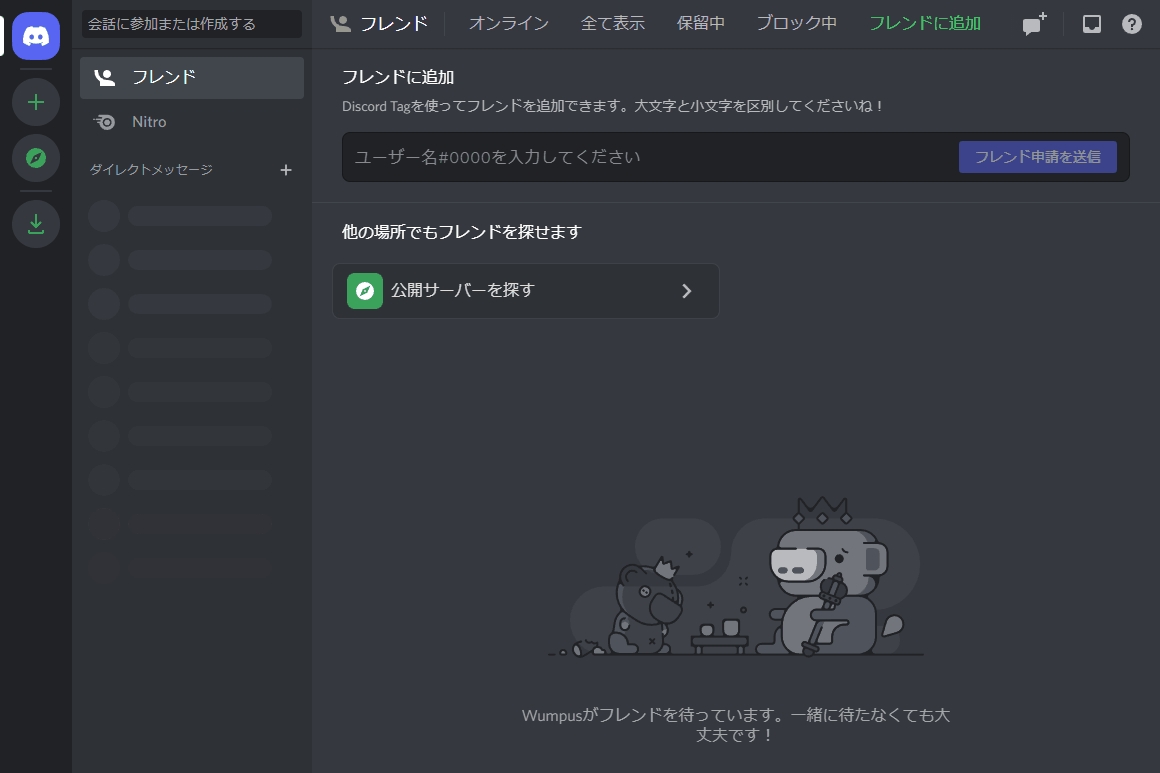The height and width of the screenshot is (773, 1160).
Task: Open the Discord home icon
Action: [x=36, y=36]
